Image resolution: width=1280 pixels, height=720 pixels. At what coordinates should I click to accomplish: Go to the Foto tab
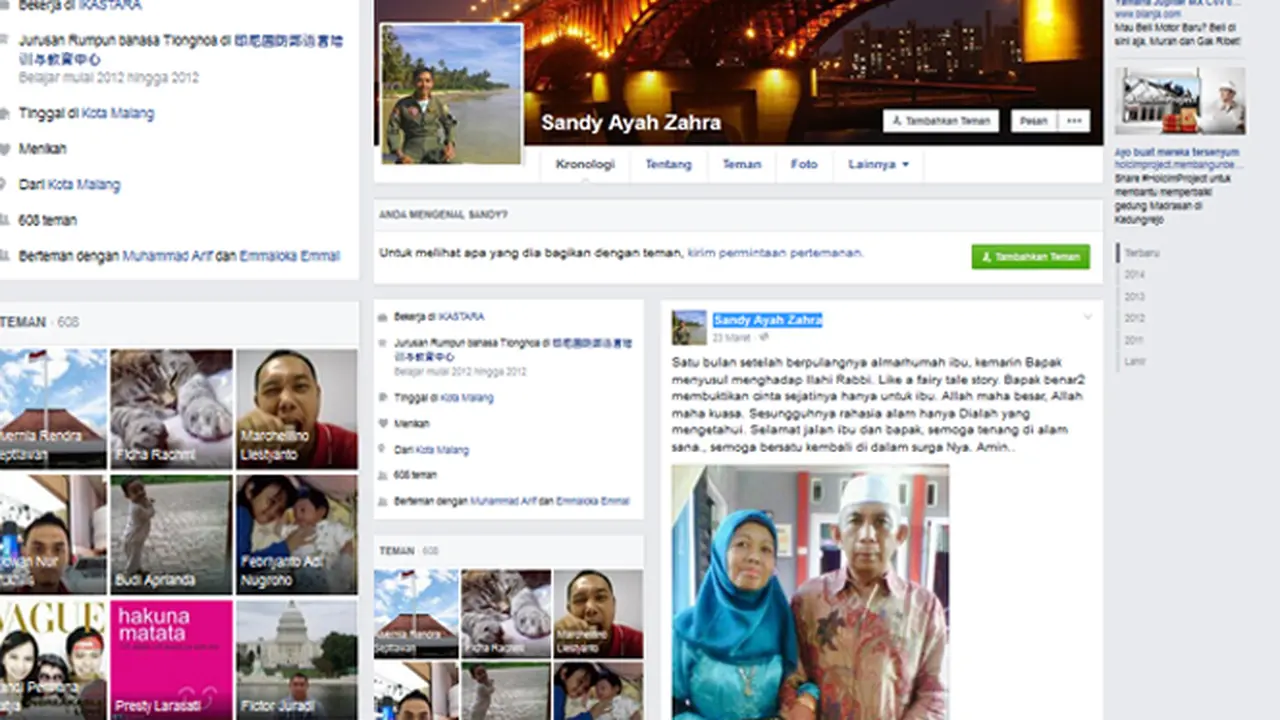click(x=804, y=165)
